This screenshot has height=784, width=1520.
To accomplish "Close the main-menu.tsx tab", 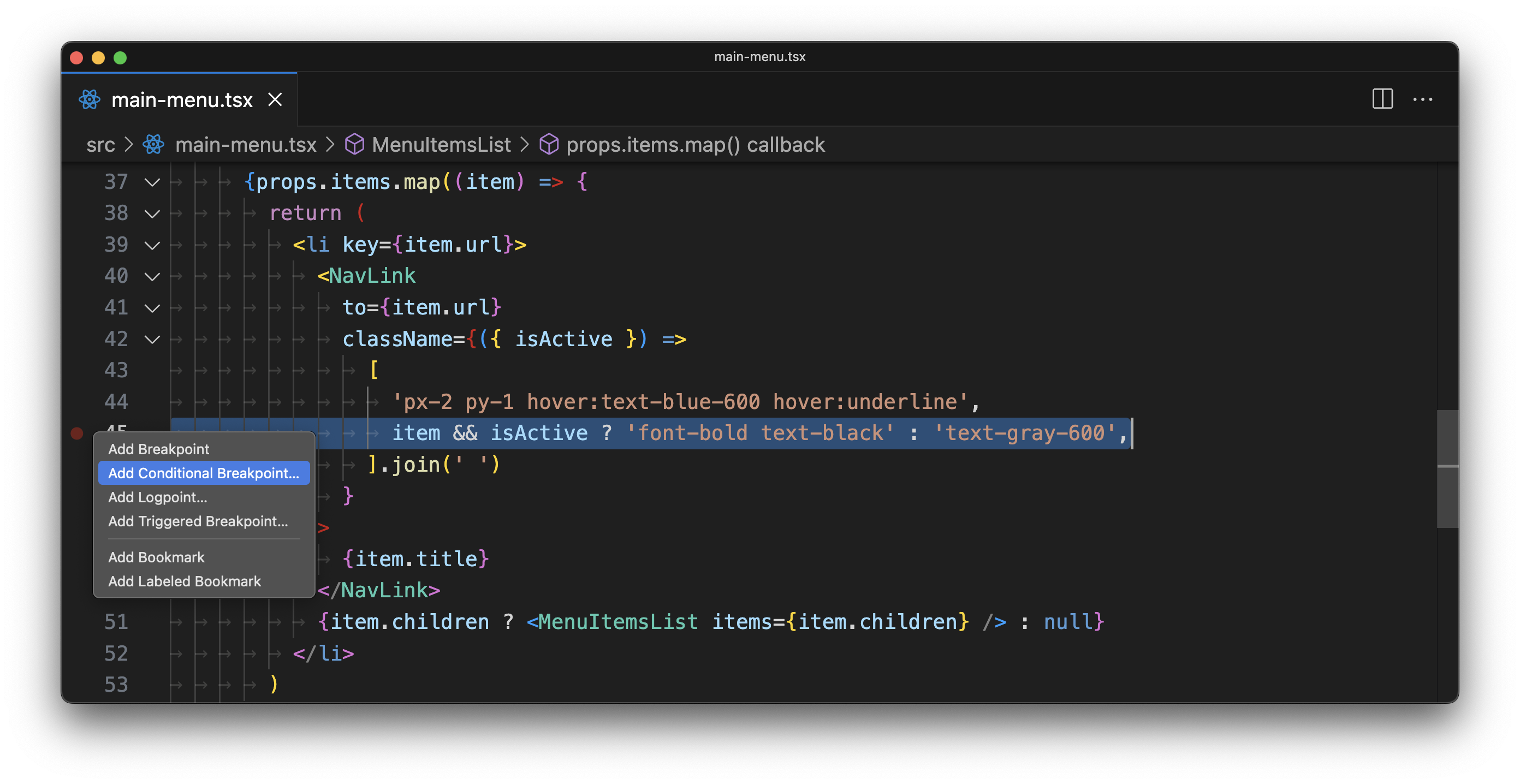I will pyautogui.click(x=275, y=99).
